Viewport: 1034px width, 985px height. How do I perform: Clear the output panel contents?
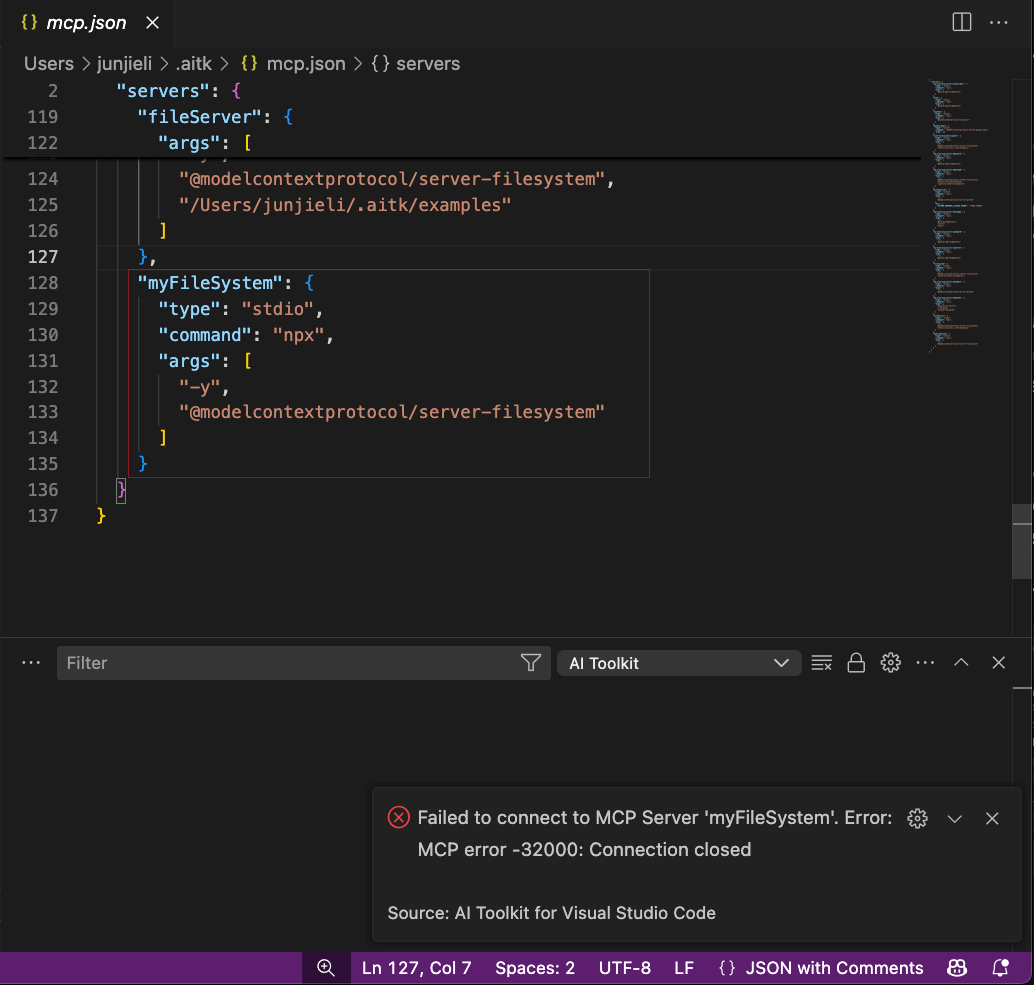(x=822, y=662)
